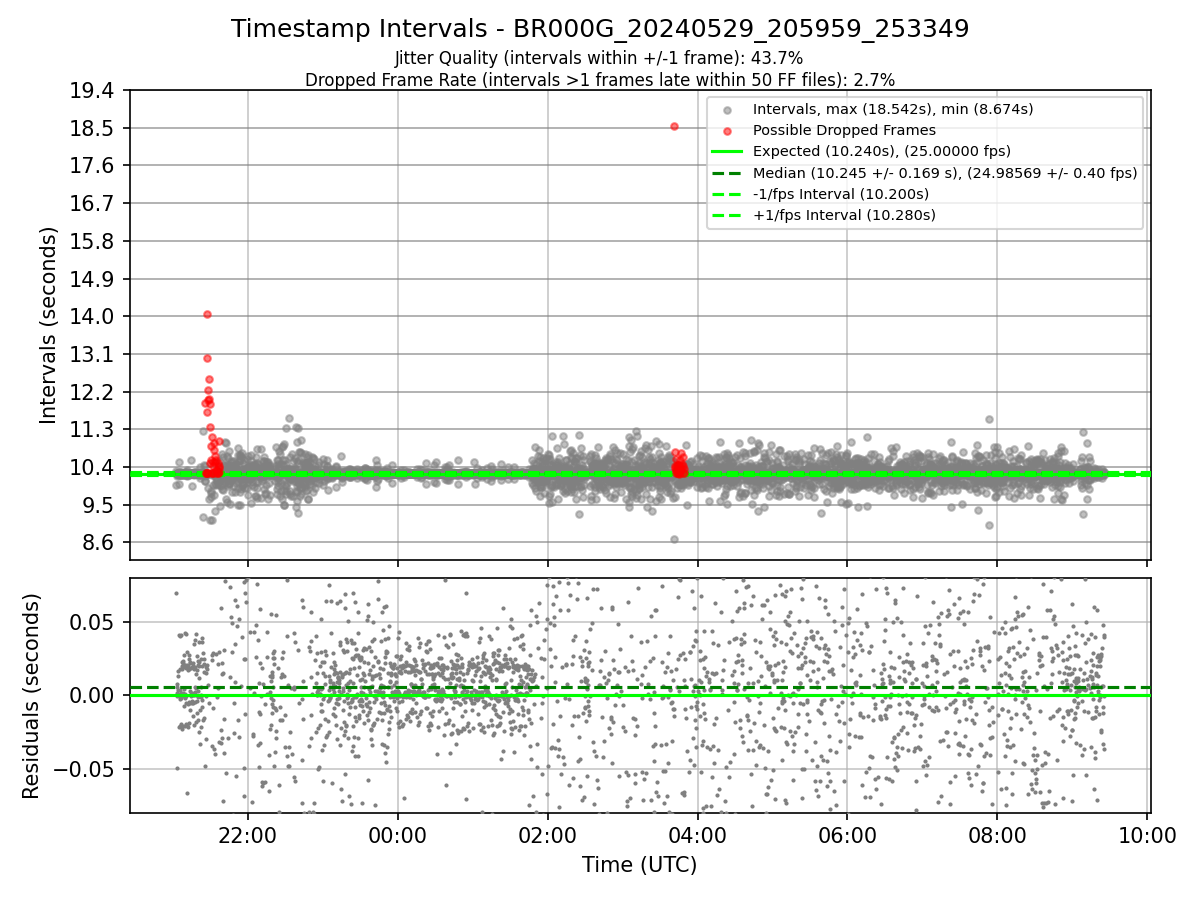Click the y-axis tick label "15.8"
Screen dimensions: 1200x900
(94, 241)
